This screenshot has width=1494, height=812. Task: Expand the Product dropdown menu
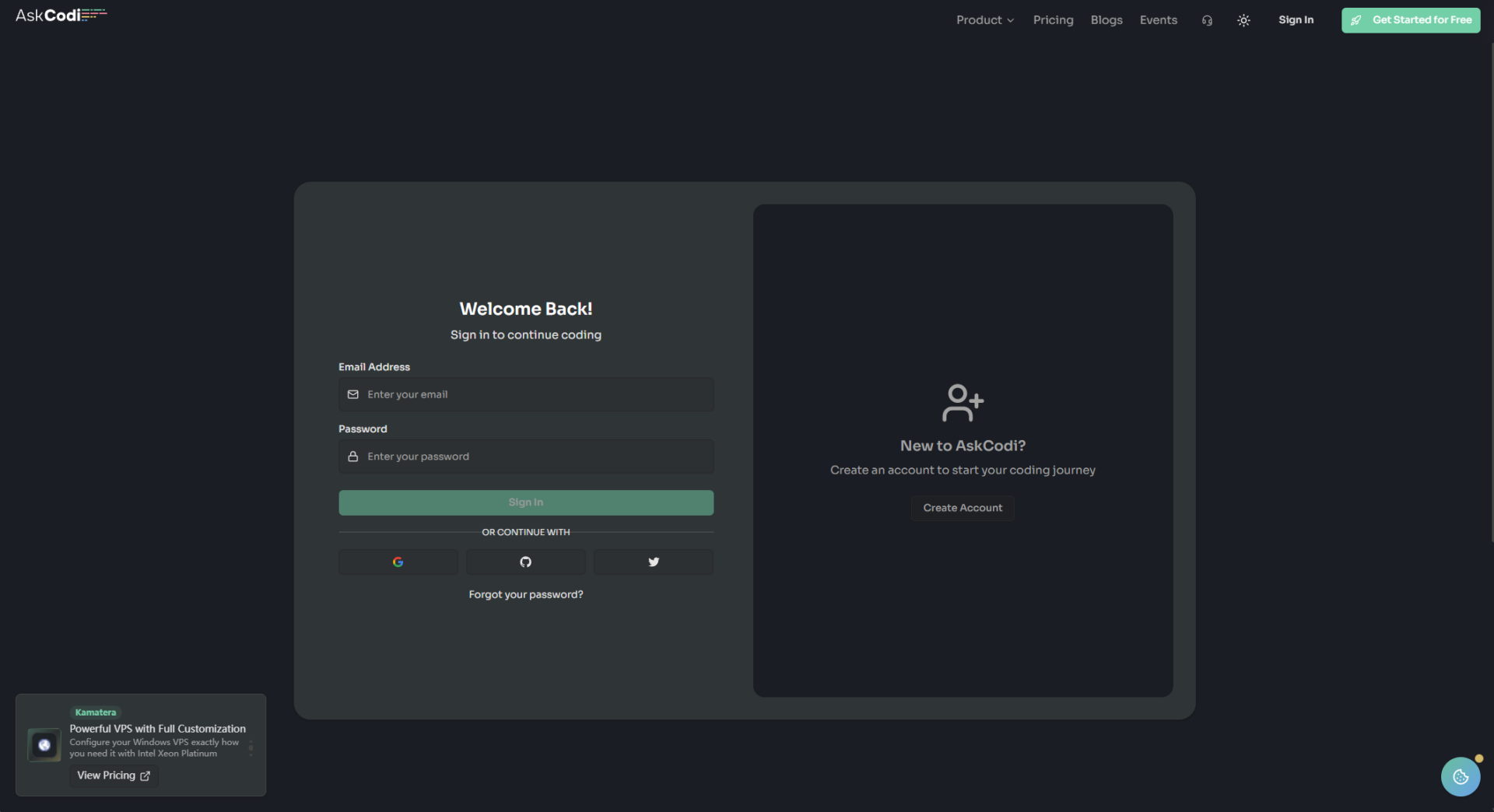click(984, 20)
